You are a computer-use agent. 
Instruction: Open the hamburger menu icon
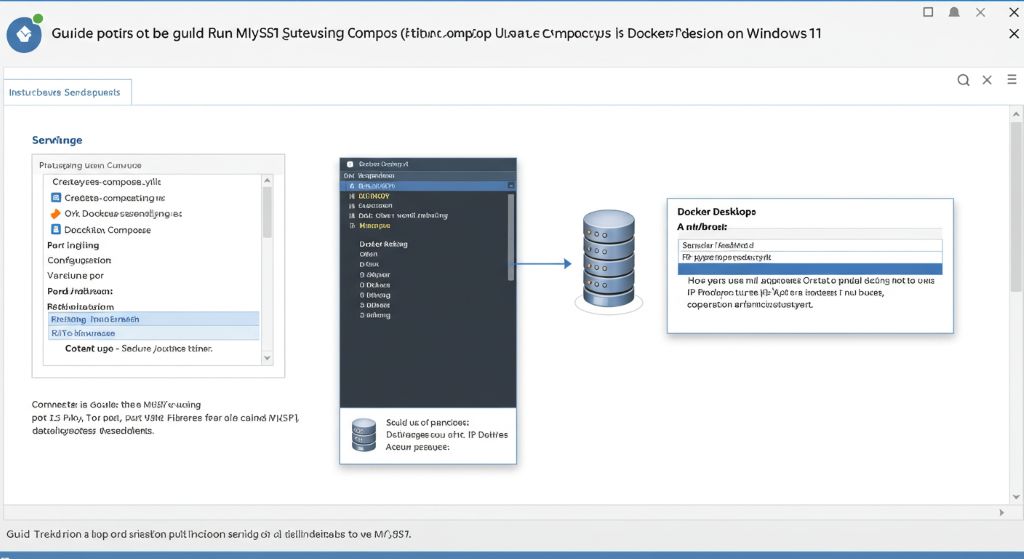click(1012, 79)
